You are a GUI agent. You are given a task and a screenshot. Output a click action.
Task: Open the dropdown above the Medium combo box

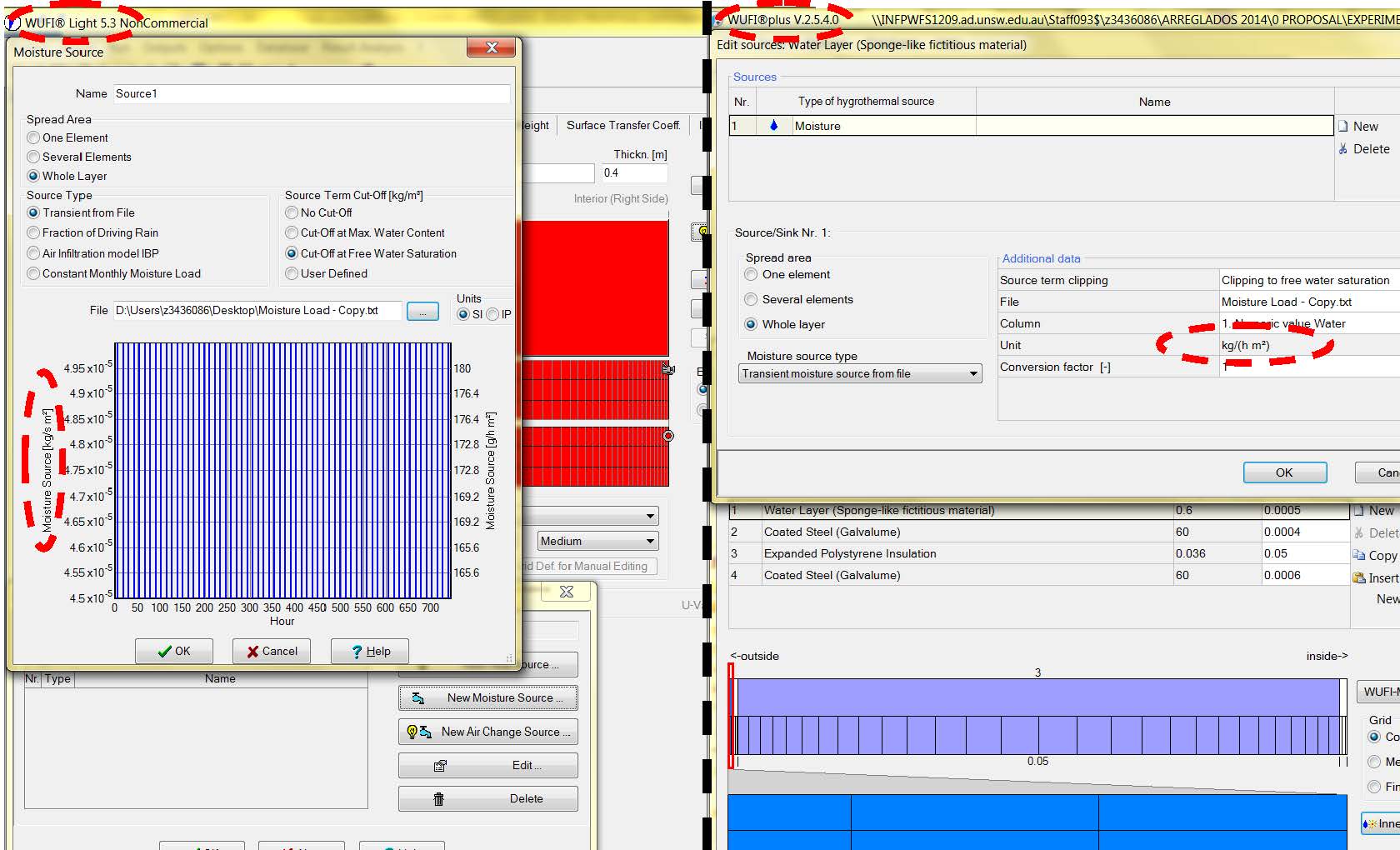650,517
